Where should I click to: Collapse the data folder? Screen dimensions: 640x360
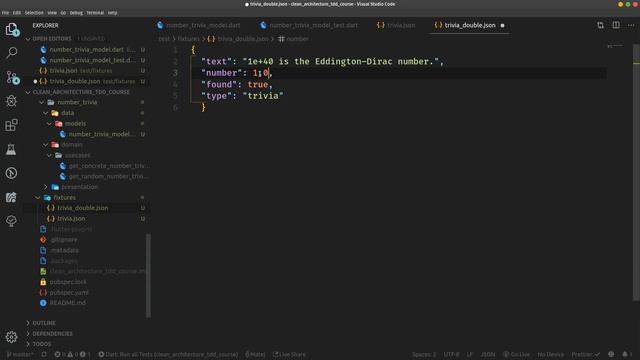(x=46, y=113)
